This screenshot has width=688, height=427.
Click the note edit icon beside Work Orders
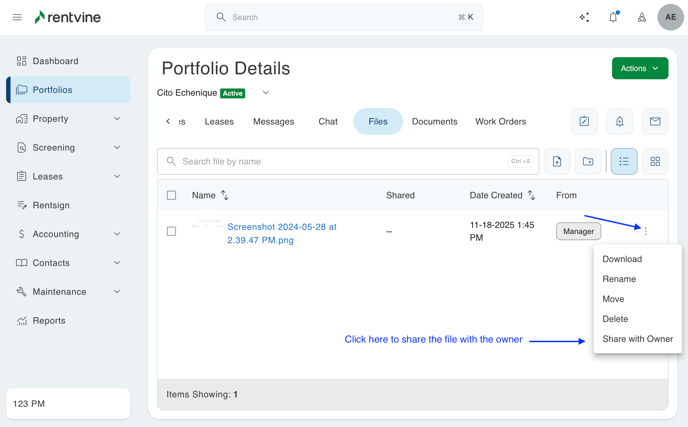pyautogui.click(x=584, y=121)
